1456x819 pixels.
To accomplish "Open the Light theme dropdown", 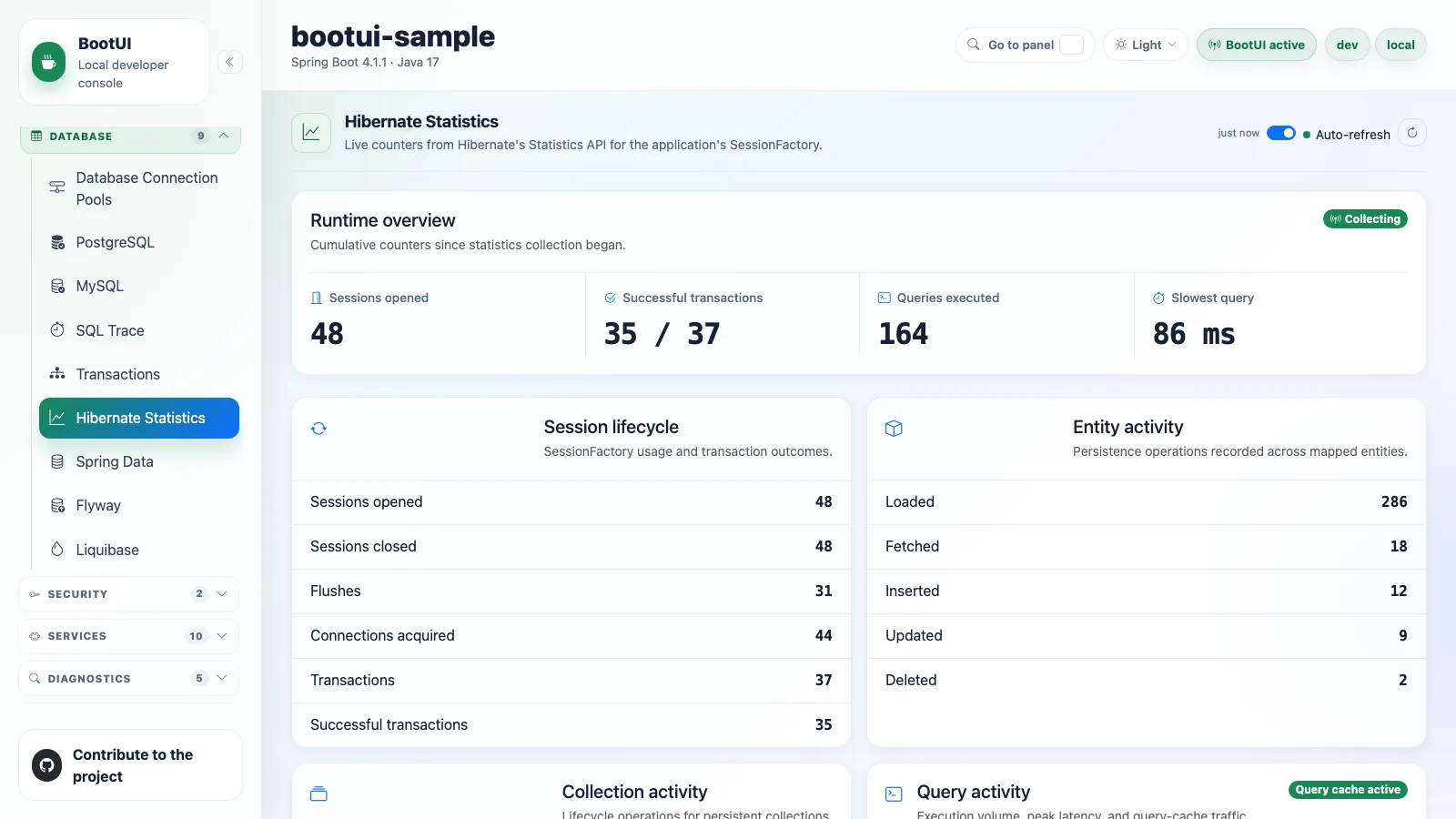I will [x=1146, y=45].
